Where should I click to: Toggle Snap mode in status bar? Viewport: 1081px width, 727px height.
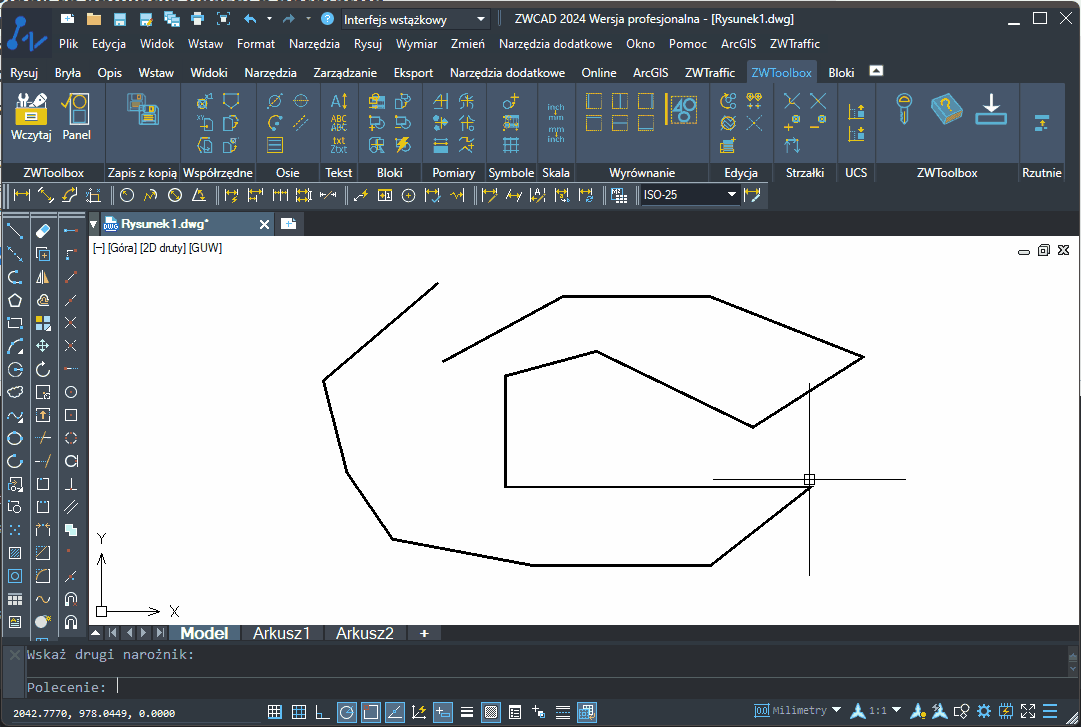[x=274, y=712]
